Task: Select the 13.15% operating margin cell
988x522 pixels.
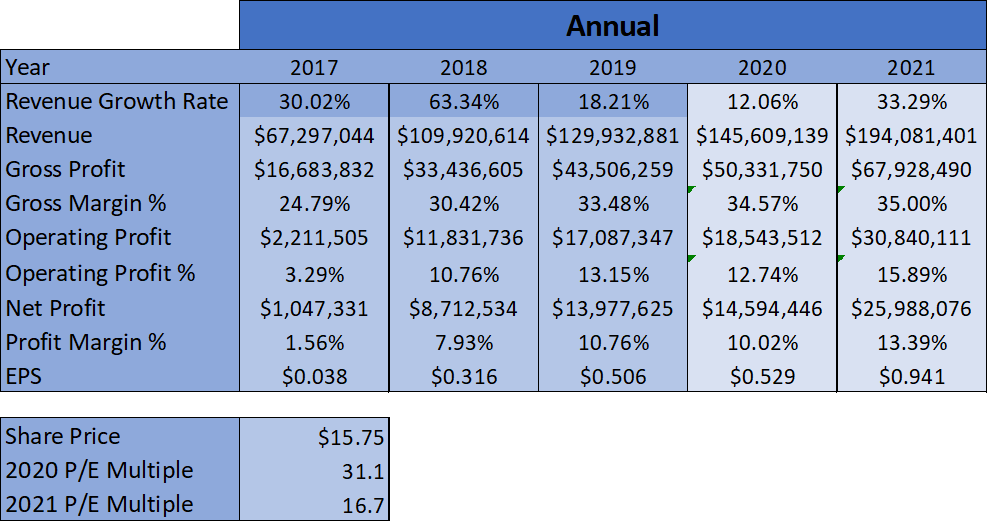Action: pos(613,274)
